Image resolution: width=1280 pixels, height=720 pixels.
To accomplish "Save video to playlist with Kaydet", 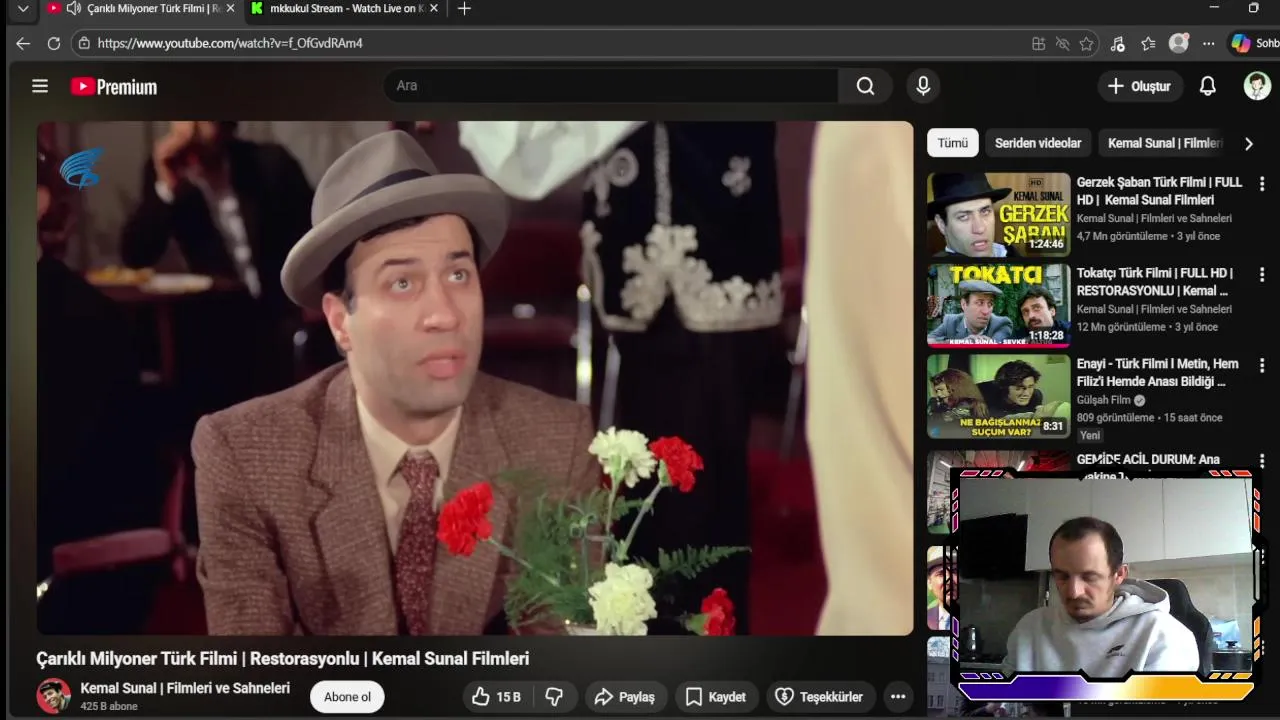I will pos(716,697).
